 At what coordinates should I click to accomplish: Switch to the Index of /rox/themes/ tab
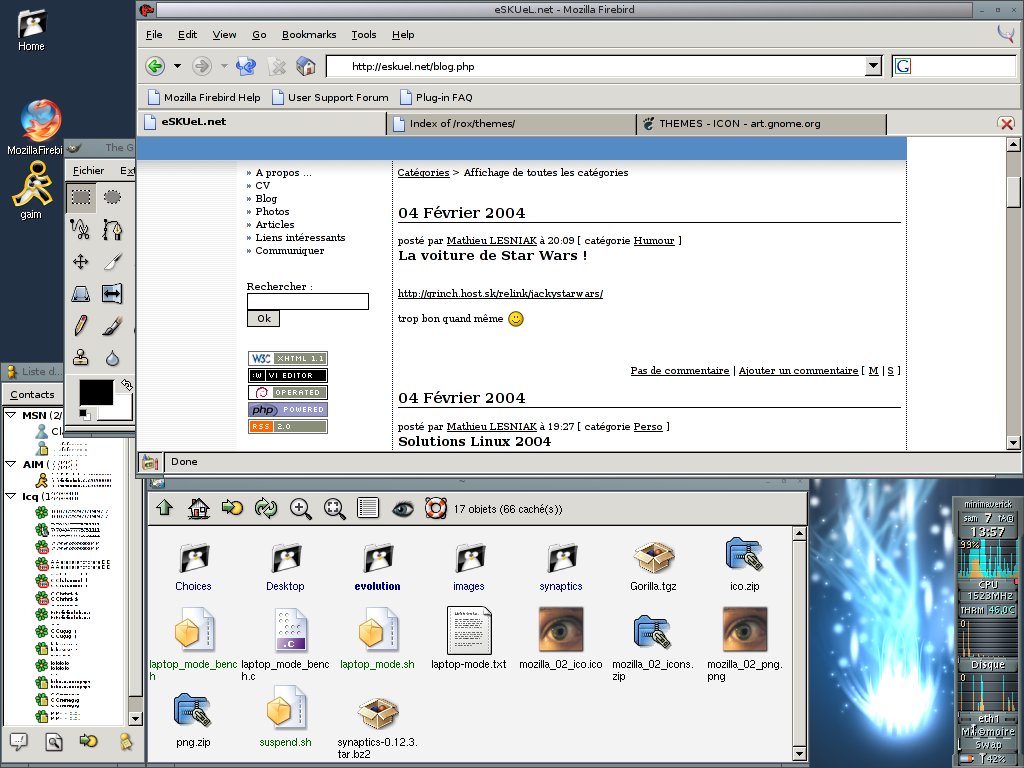tap(511, 123)
